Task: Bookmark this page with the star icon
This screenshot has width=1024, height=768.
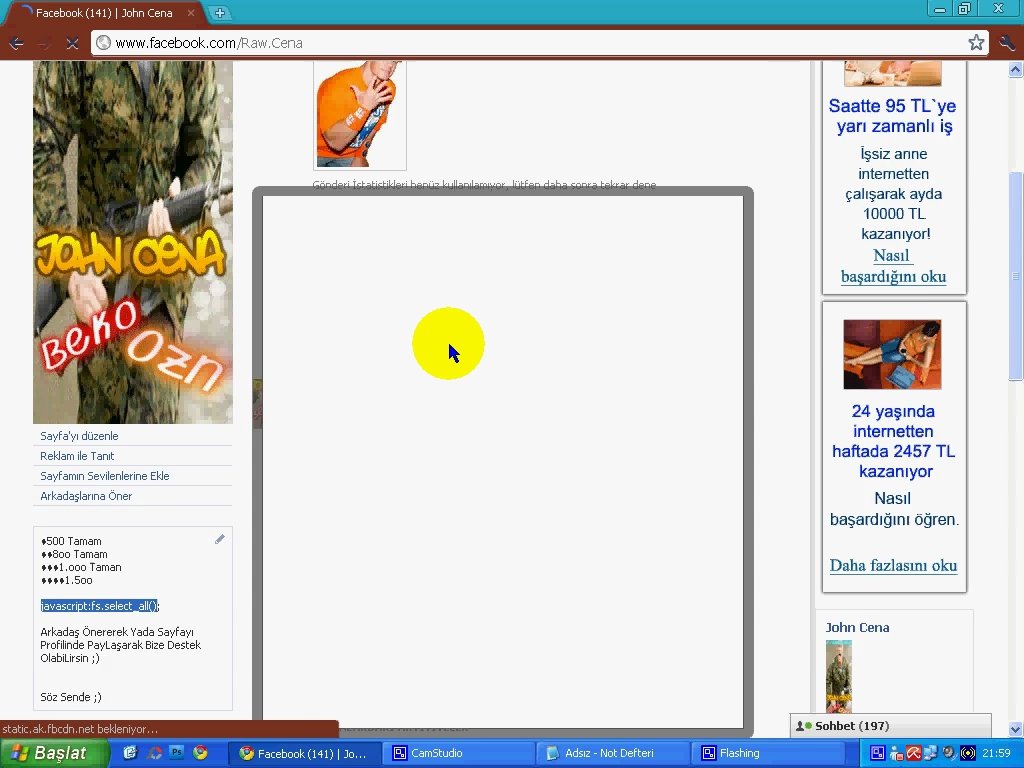Action: (x=976, y=43)
